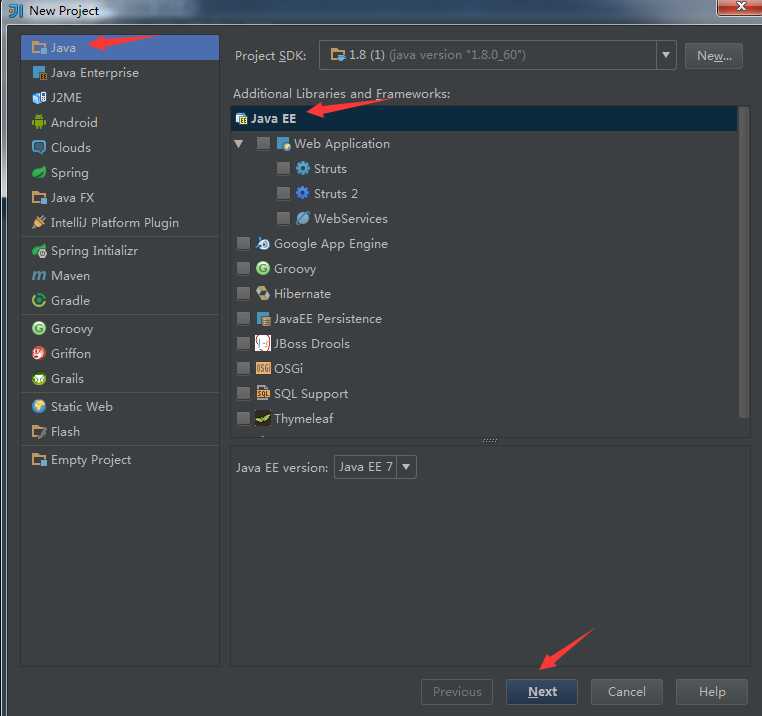Click the Griffon icon
762x716 pixels.
coord(39,353)
